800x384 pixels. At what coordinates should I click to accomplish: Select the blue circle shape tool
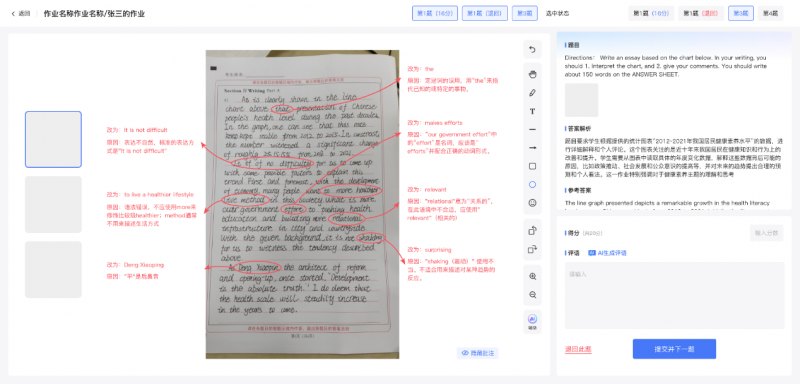tap(532, 185)
